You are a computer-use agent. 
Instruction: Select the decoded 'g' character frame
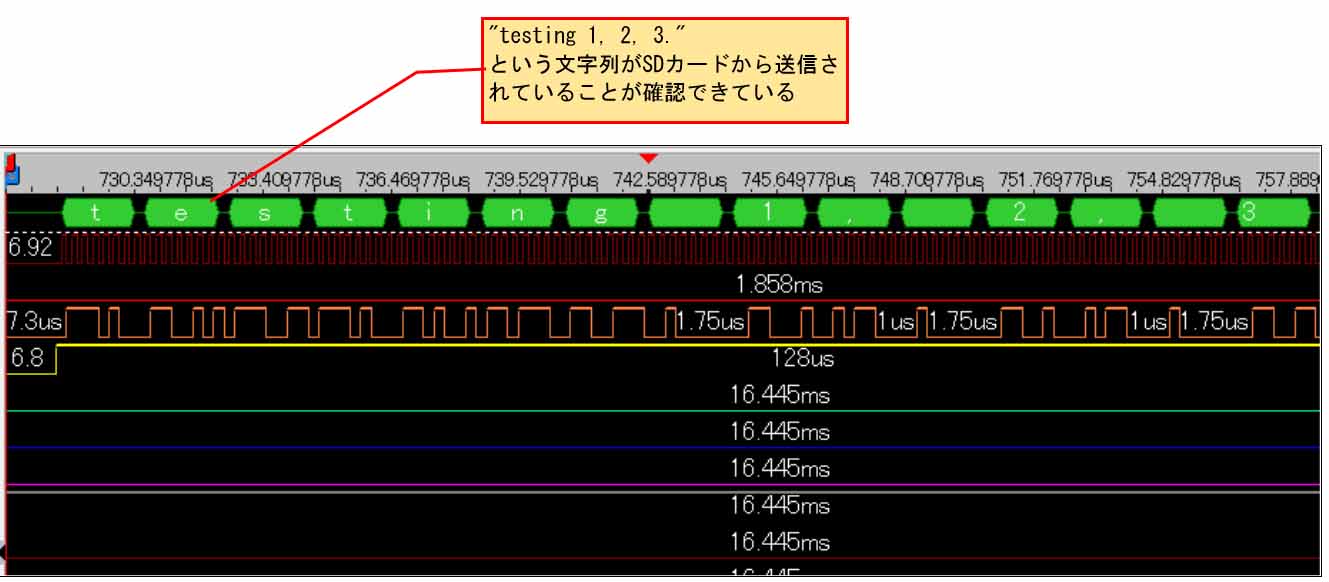[x=600, y=214]
